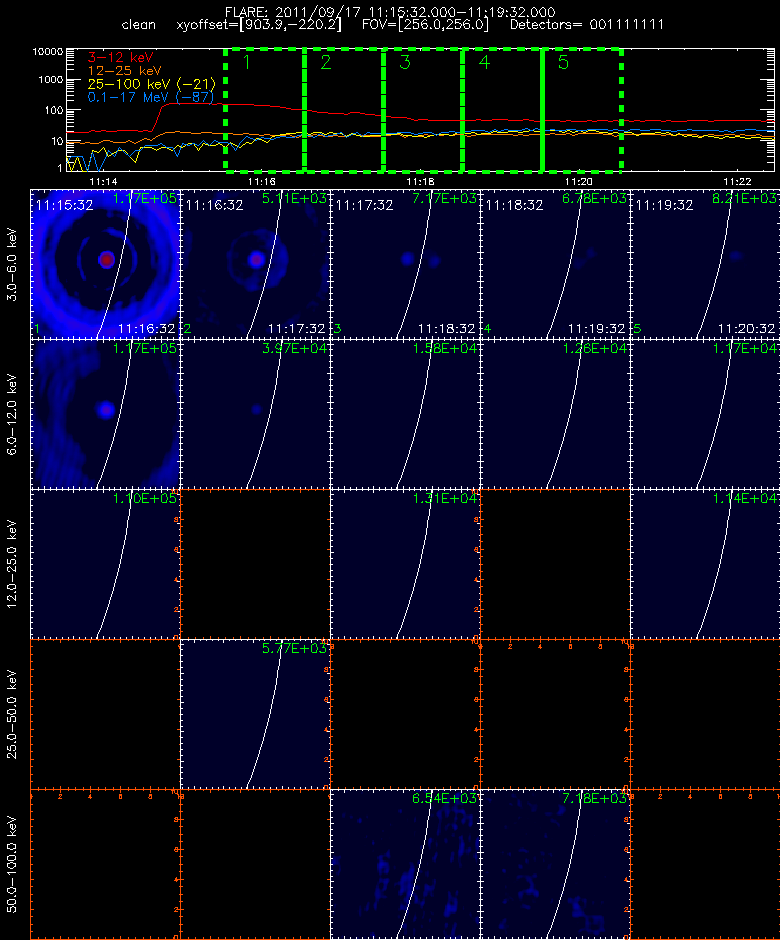Screen dimensions: 780x940
Task: Click the 11:16 time axis label
Action: click(261, 181)
